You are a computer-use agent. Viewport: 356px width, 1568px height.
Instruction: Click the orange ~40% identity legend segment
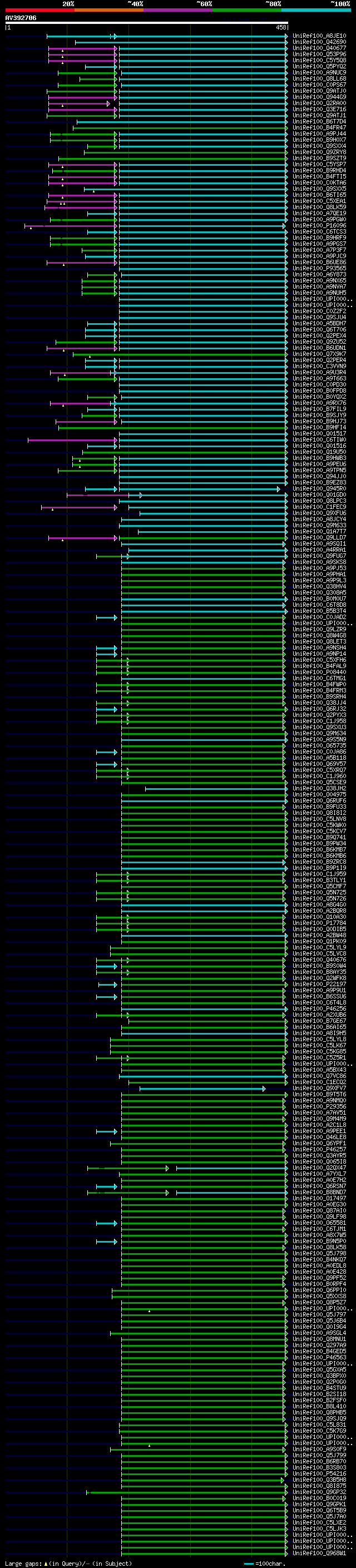tap(109, 10)
